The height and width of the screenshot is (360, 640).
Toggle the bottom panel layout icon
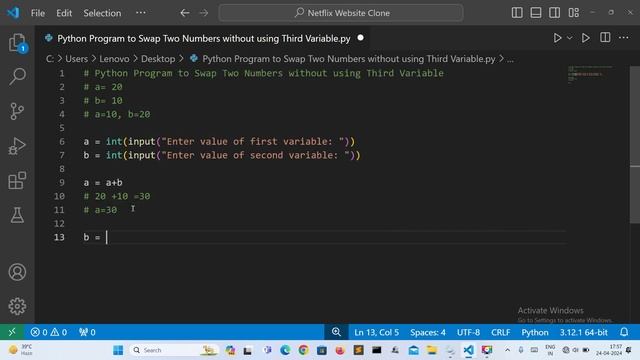(x=536, y=13)
